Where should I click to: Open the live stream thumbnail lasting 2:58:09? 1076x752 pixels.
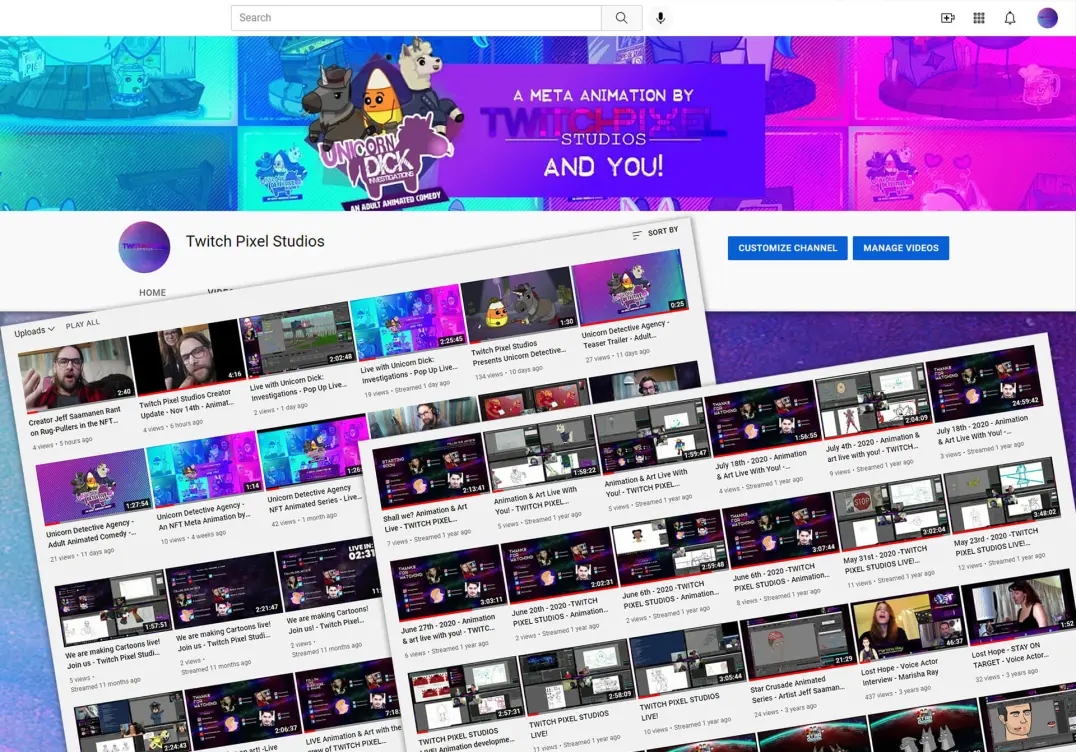pyautogui.click(x=578, y=677)
